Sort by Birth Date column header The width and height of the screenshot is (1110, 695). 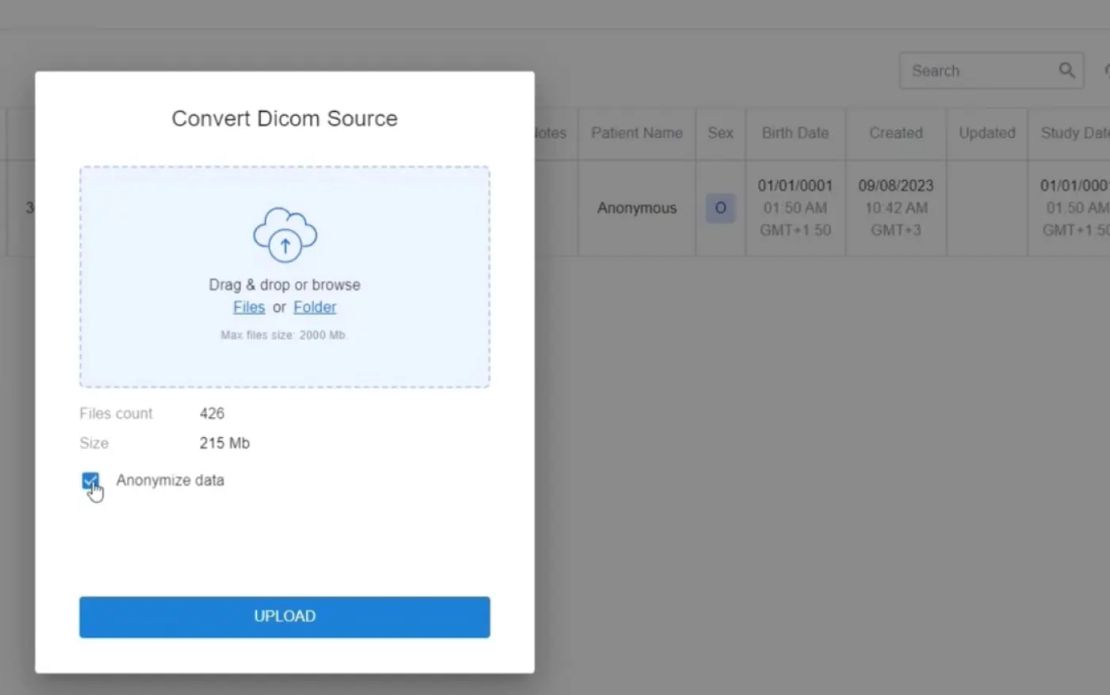coord(795,133)
